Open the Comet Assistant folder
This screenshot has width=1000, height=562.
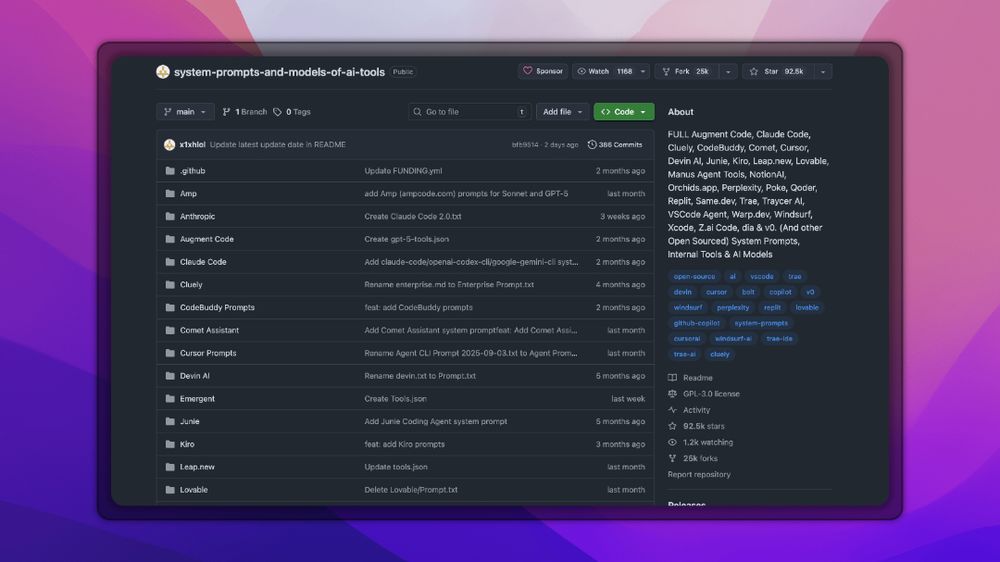pyautogui.click(x=209, y=330)
